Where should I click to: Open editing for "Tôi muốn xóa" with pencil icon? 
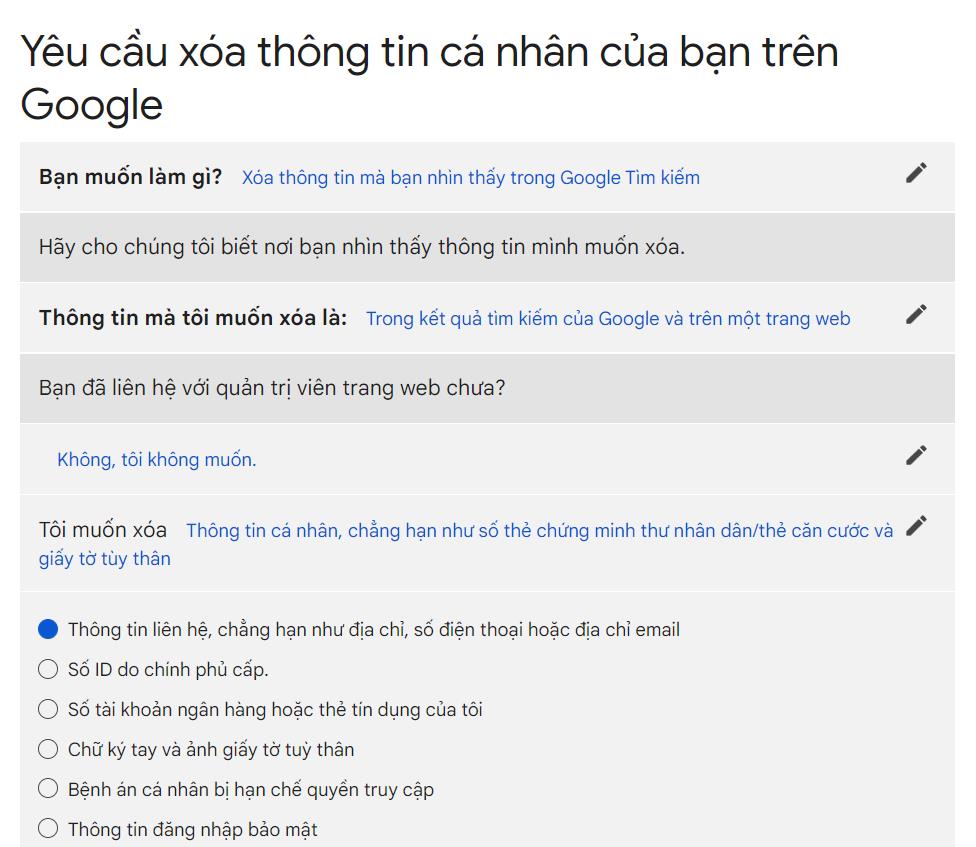915,525
